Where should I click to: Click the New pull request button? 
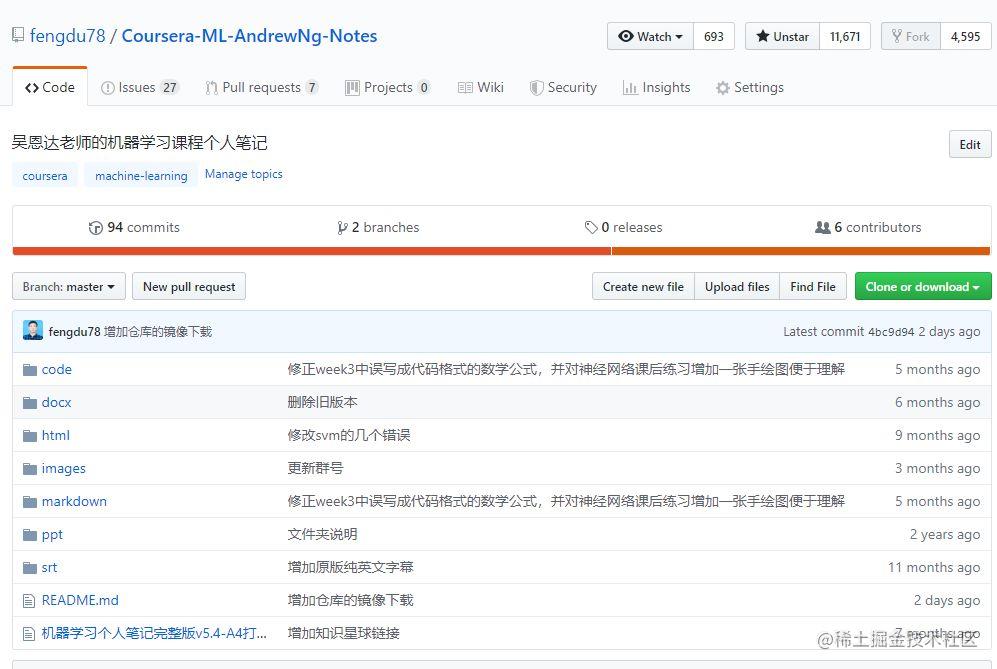coord(188,286)
